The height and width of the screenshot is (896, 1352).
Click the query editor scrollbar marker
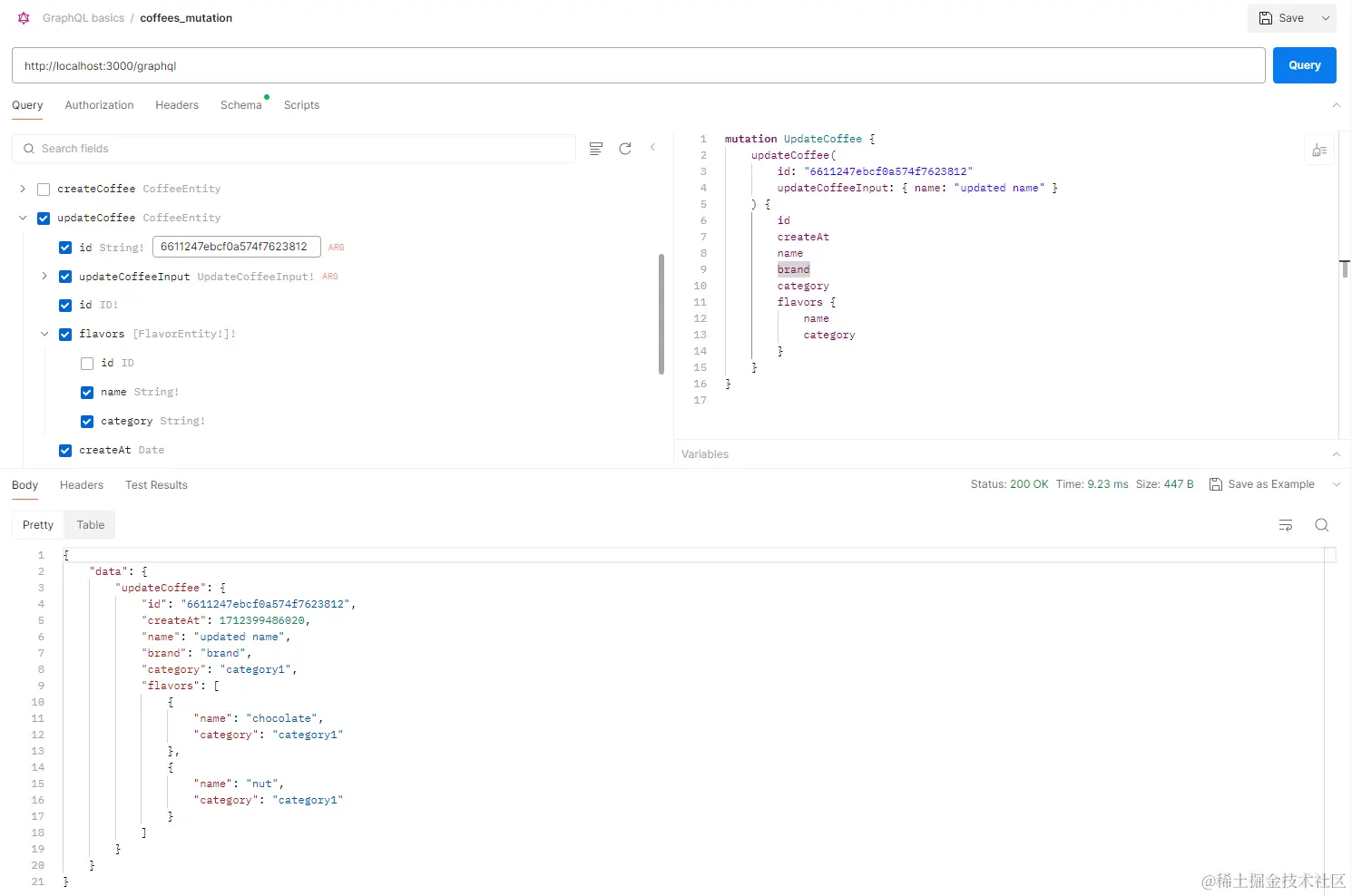[1345, 268]
